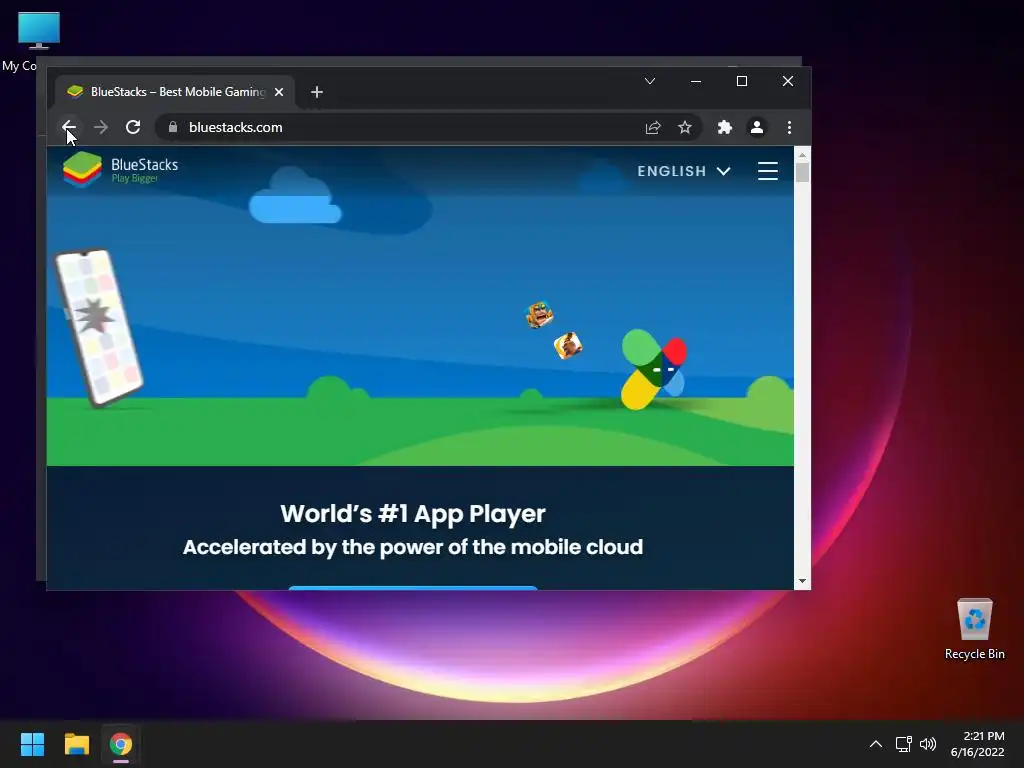This screenshot has height=768, width=1024.
Task: Minimize the Chrome window
Action: (696, 81)
